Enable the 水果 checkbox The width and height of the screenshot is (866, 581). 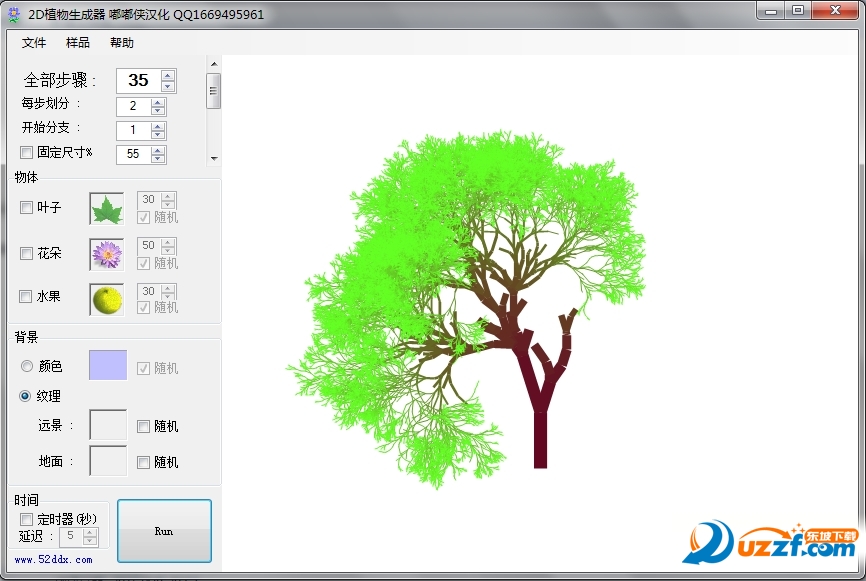25,297
